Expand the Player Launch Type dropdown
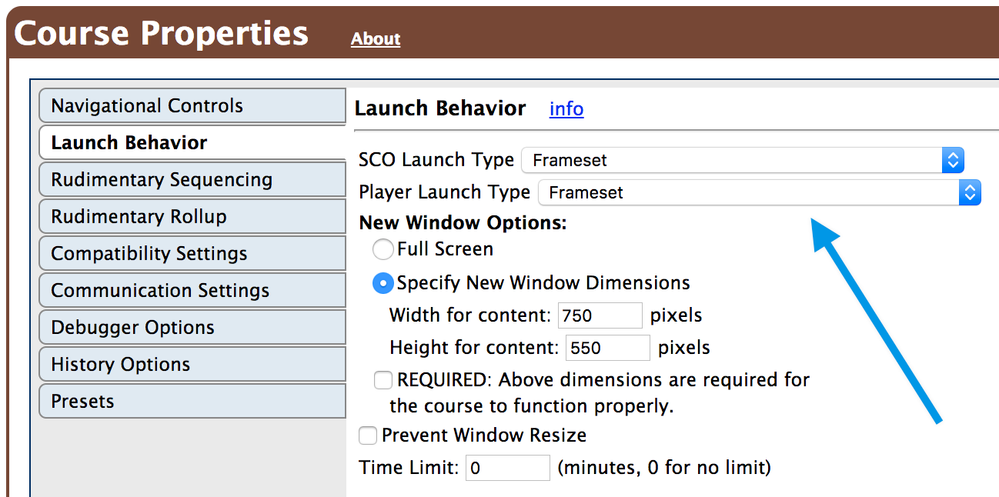This screenshot has width=999, height=497. point(760,193)
